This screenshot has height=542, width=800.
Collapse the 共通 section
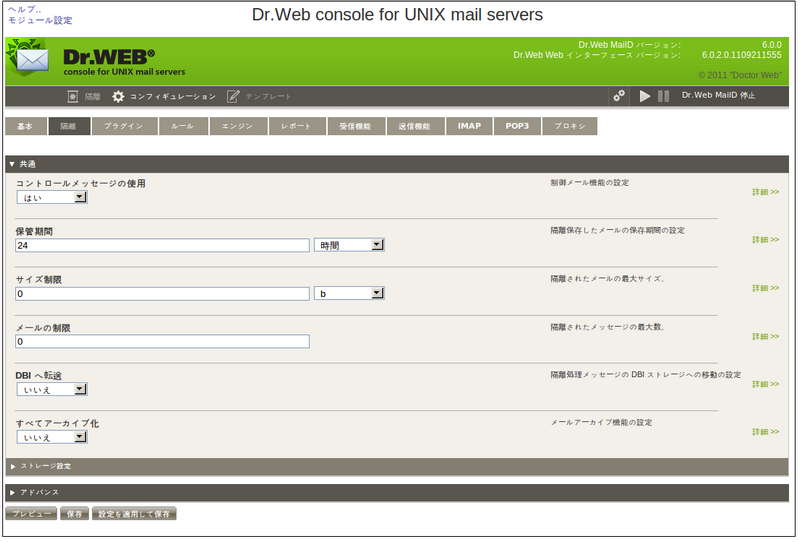(x=397, y=164)
